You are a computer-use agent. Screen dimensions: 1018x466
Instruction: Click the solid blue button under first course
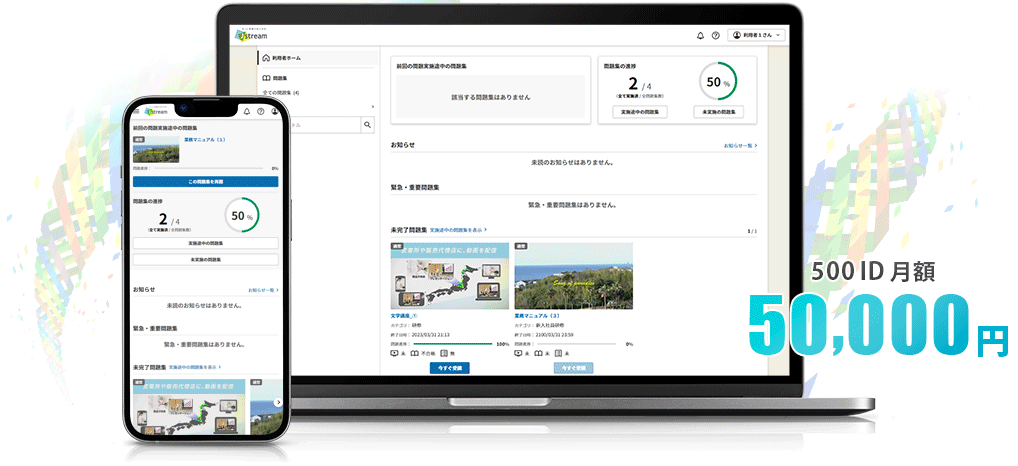tap(449, 368)
